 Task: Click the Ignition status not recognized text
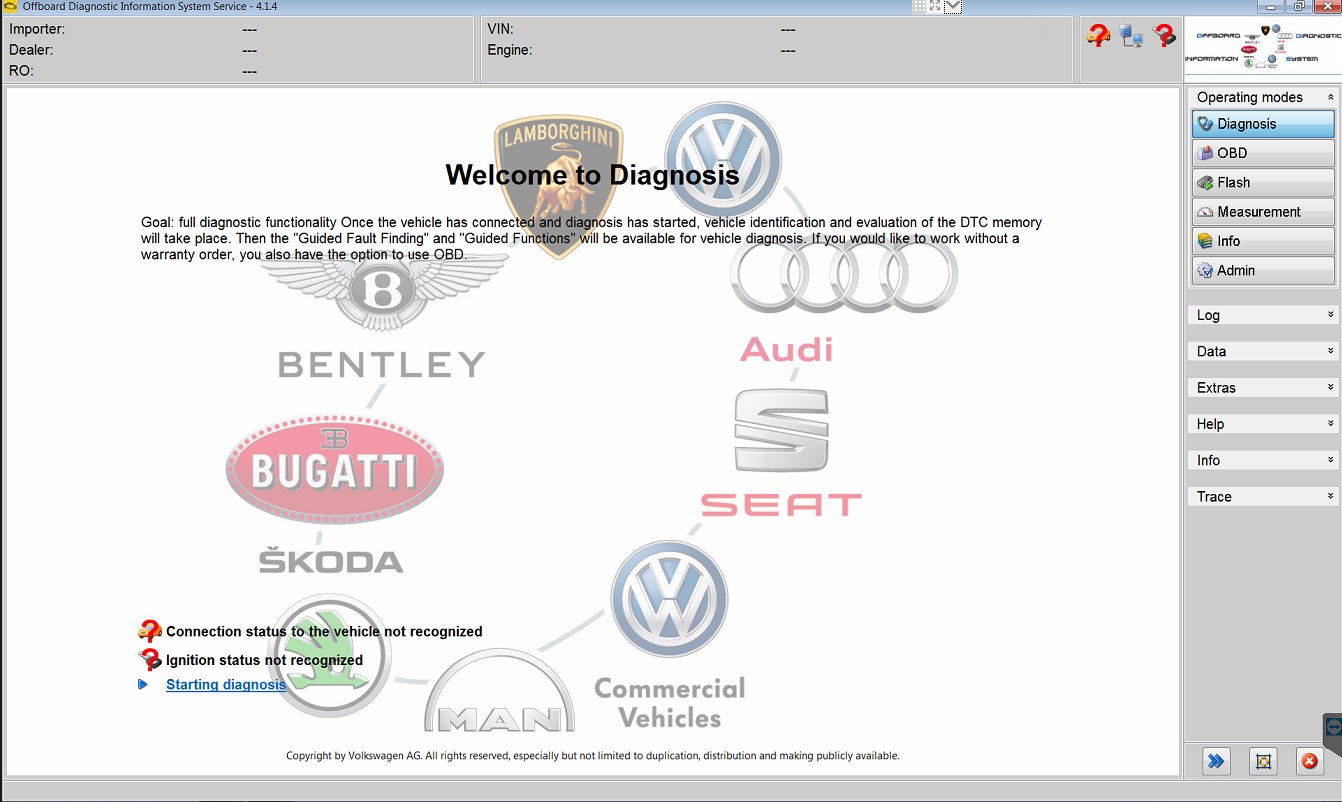[264, 660]
